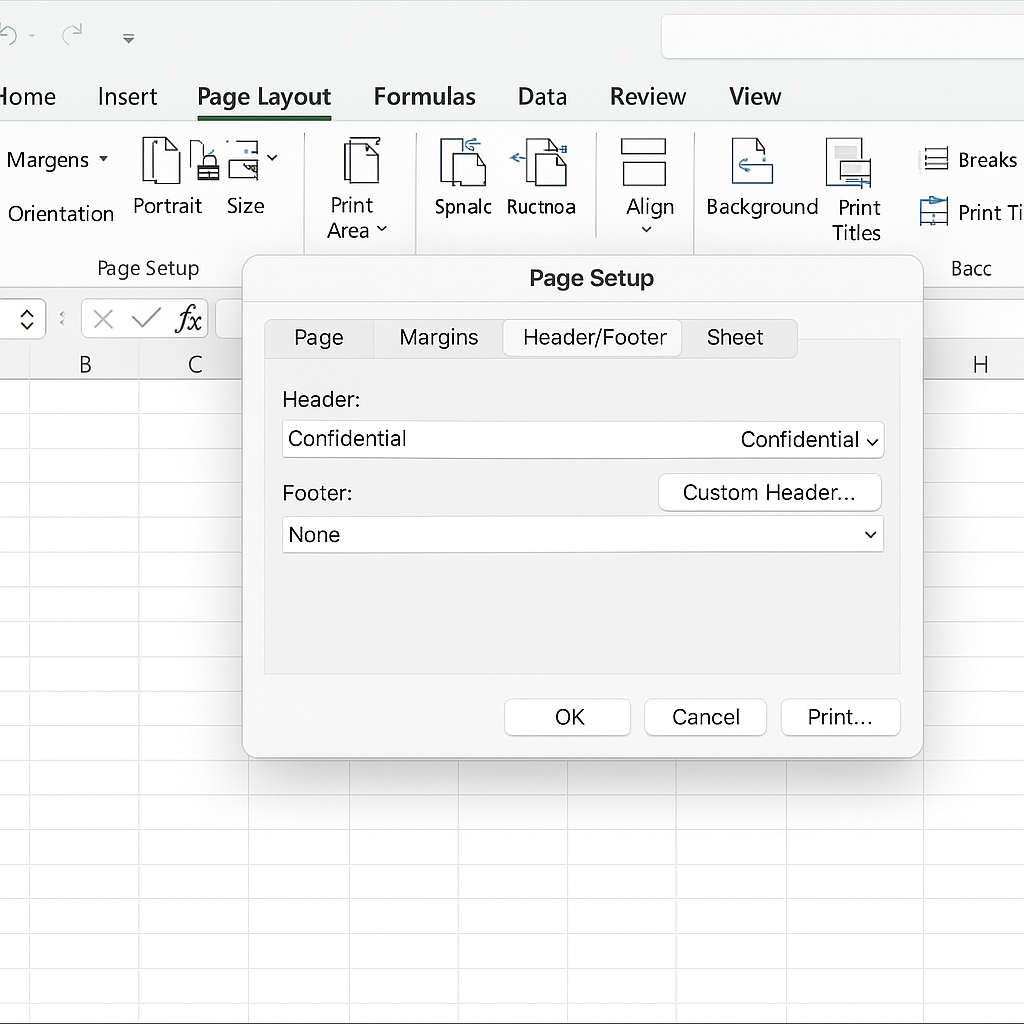Switch to the Formulas ribbon tab

pyautogui.click(x=424, y=97)
